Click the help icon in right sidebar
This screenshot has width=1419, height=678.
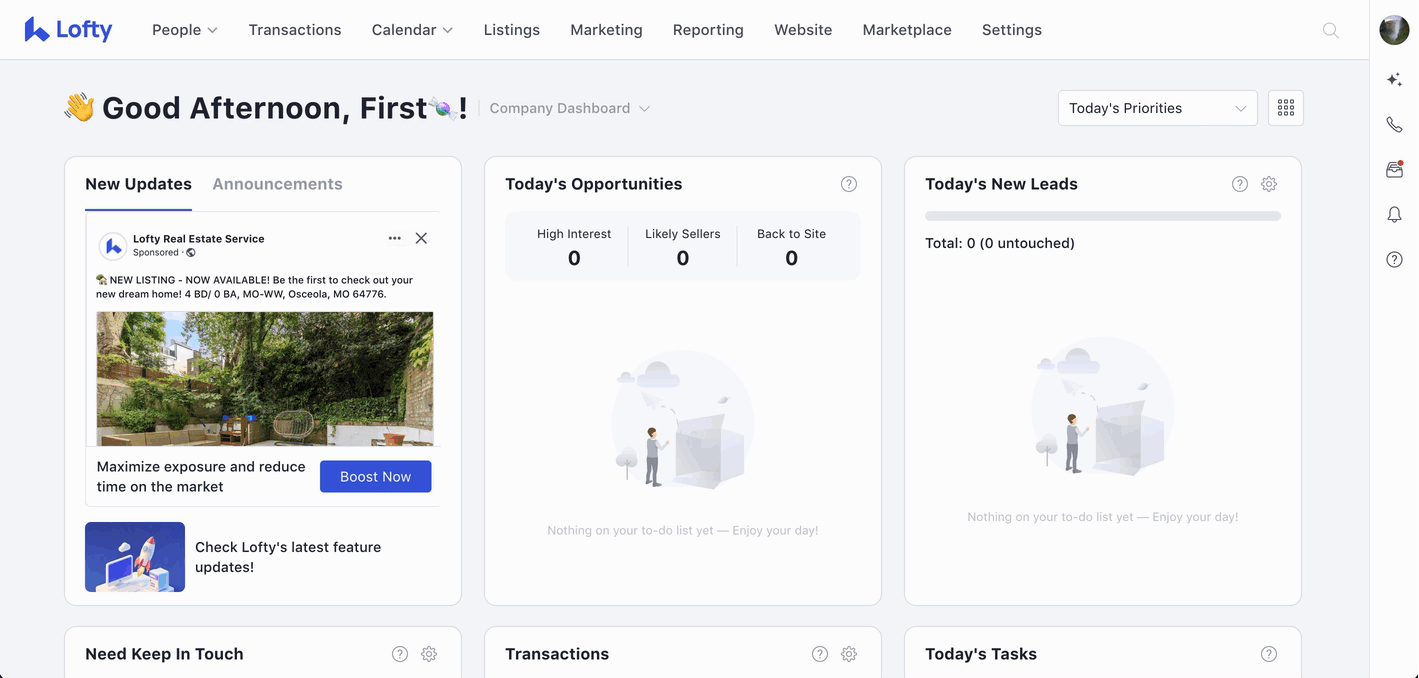[1394, 260]
